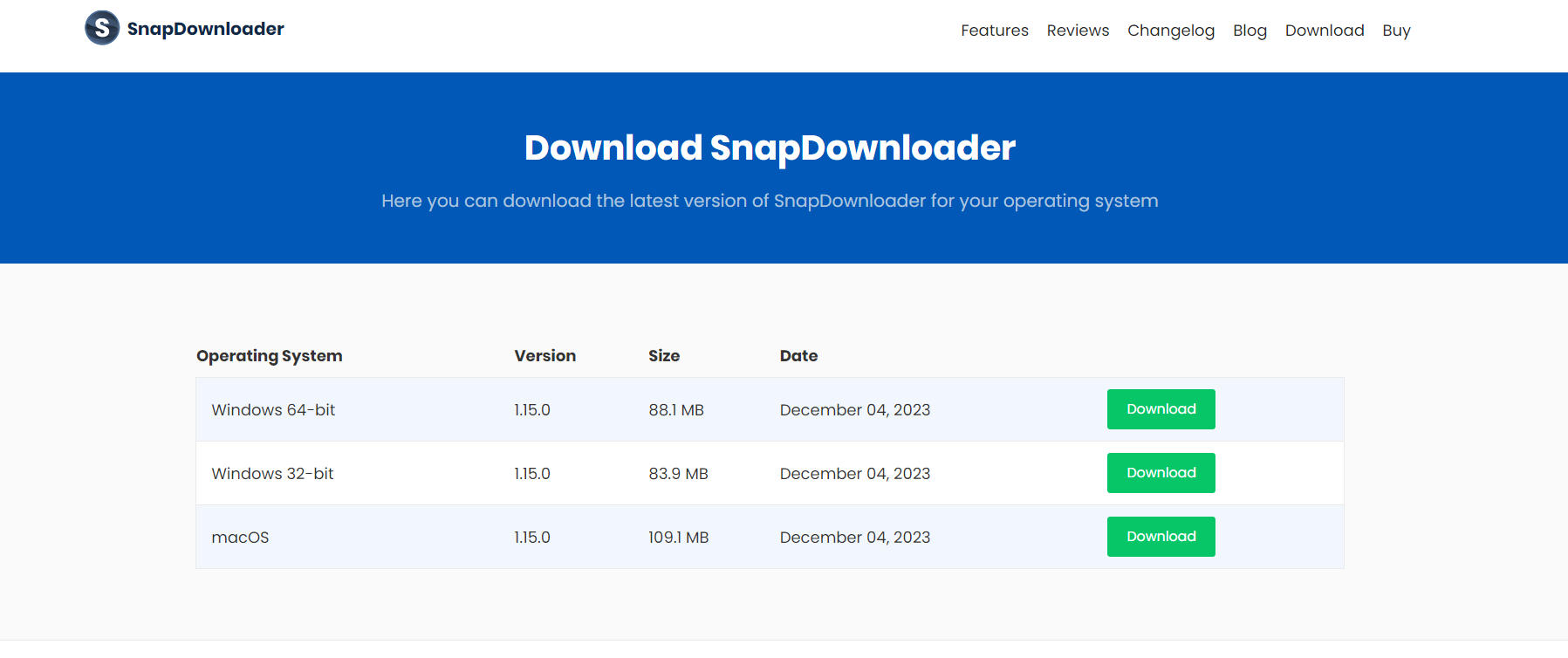
Task: Click the Size column header
Action: click(x=664, y=356)
